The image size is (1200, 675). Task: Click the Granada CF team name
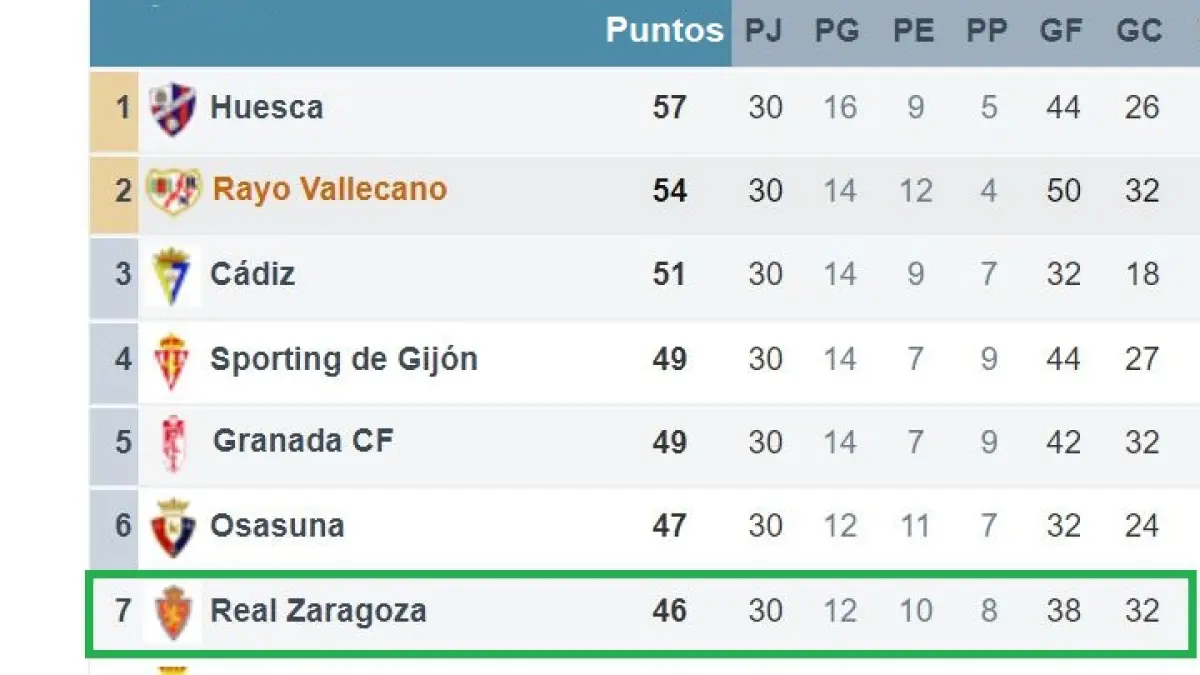pos(304,441)
